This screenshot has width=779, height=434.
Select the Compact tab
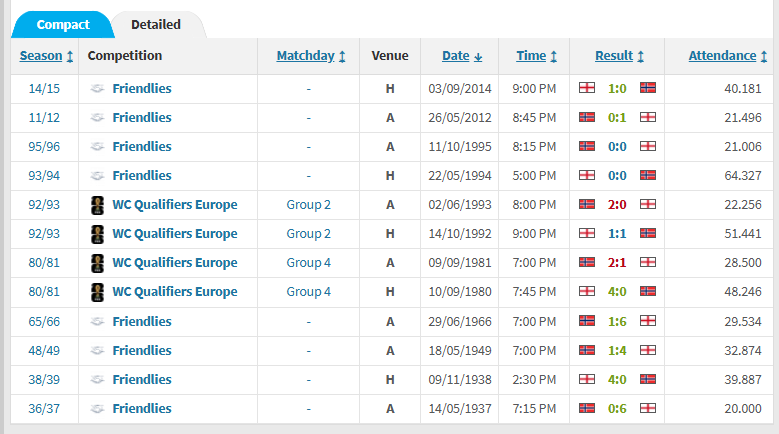[63, 24]
